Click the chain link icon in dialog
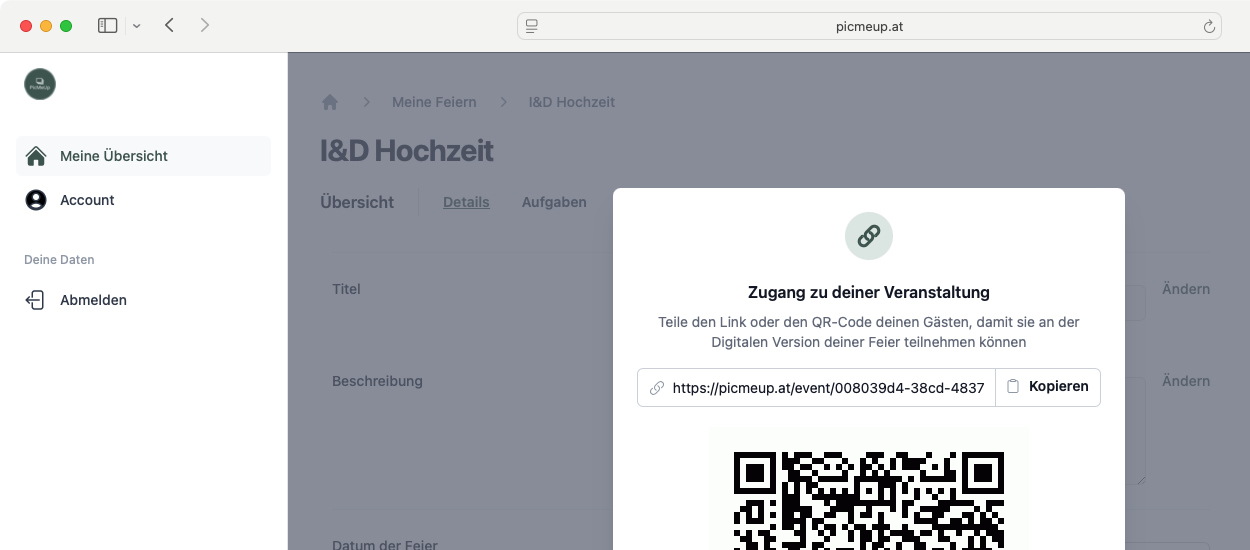This screenshot has width=1250, height=550. point(868,236)
